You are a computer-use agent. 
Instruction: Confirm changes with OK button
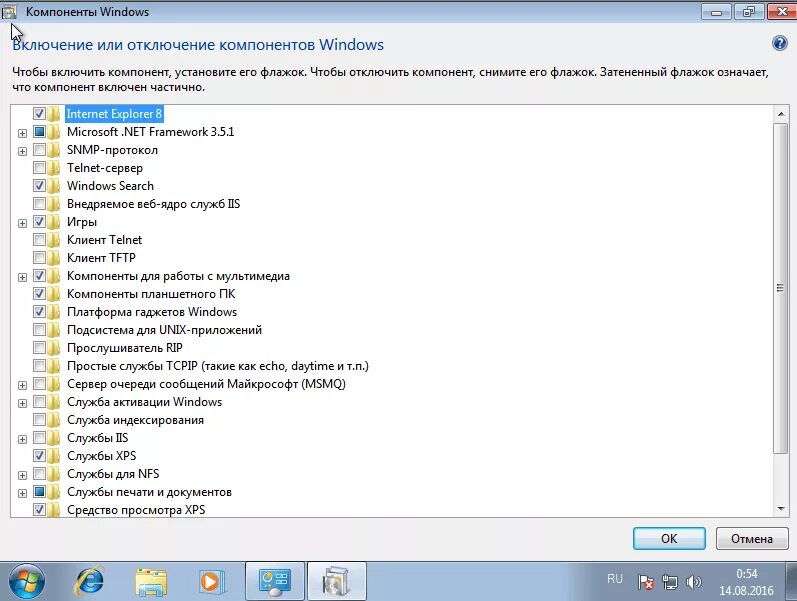click(669, 538)
